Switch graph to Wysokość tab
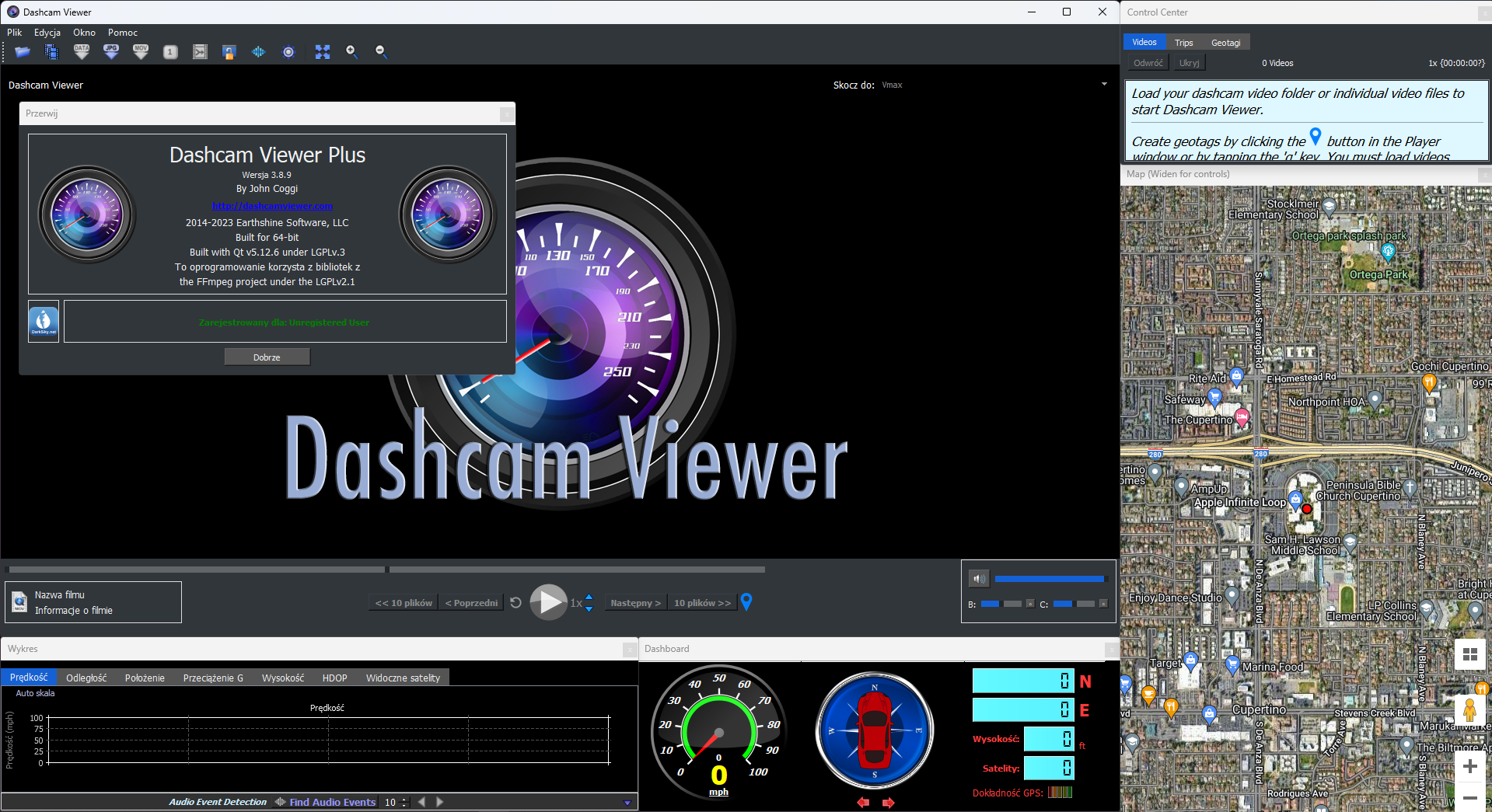The height and width of the screenshot is (812, 1492). [x=283, y=678]
